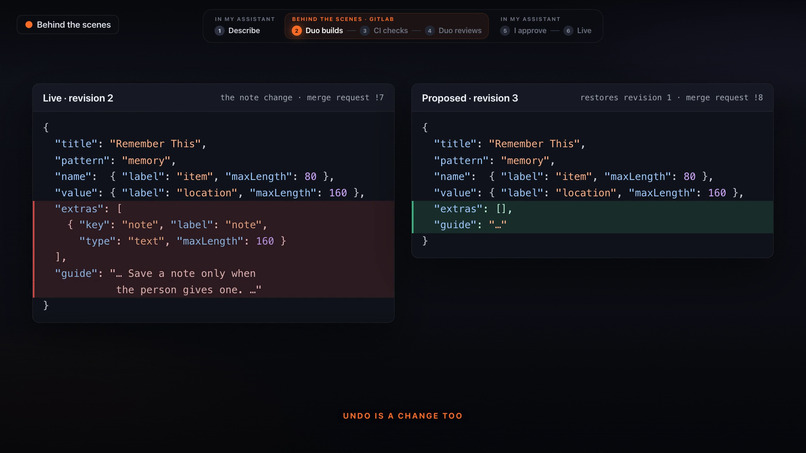Click the step number 4 circle
Screen dimensions: 806x453
pos(430,30)
